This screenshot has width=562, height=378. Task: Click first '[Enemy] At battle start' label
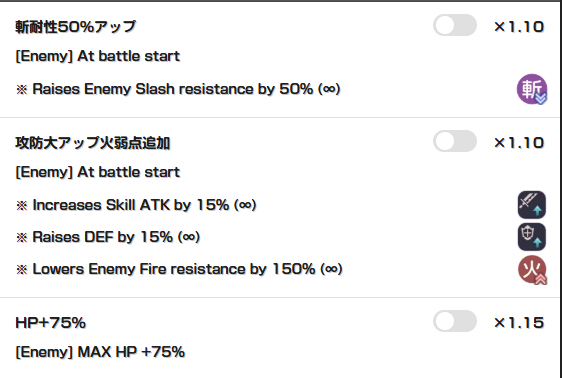(x=97, y=56)
